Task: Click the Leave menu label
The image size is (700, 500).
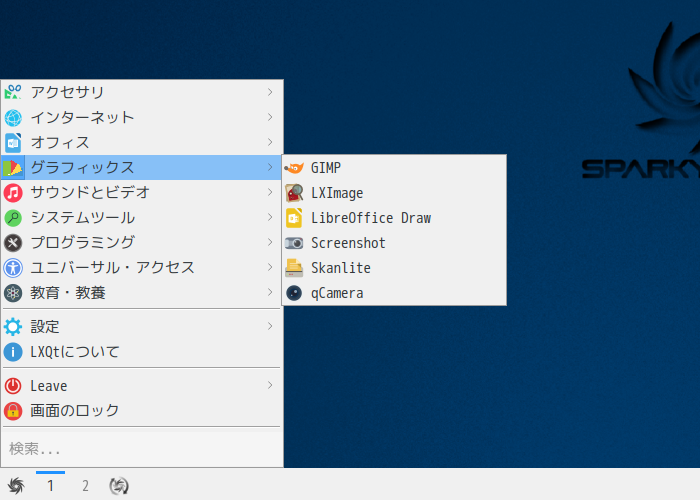Action: point(49,386)
